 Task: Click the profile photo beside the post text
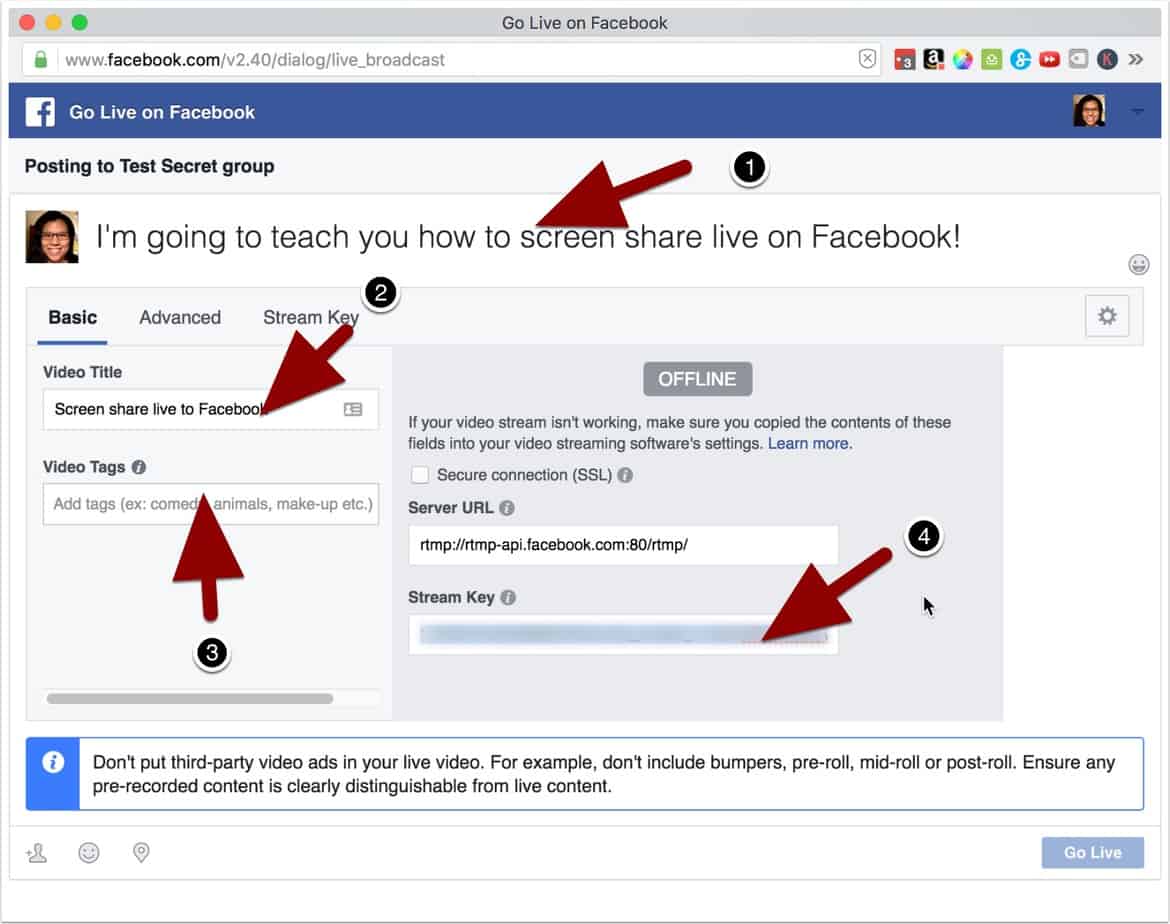click(51, 237)
